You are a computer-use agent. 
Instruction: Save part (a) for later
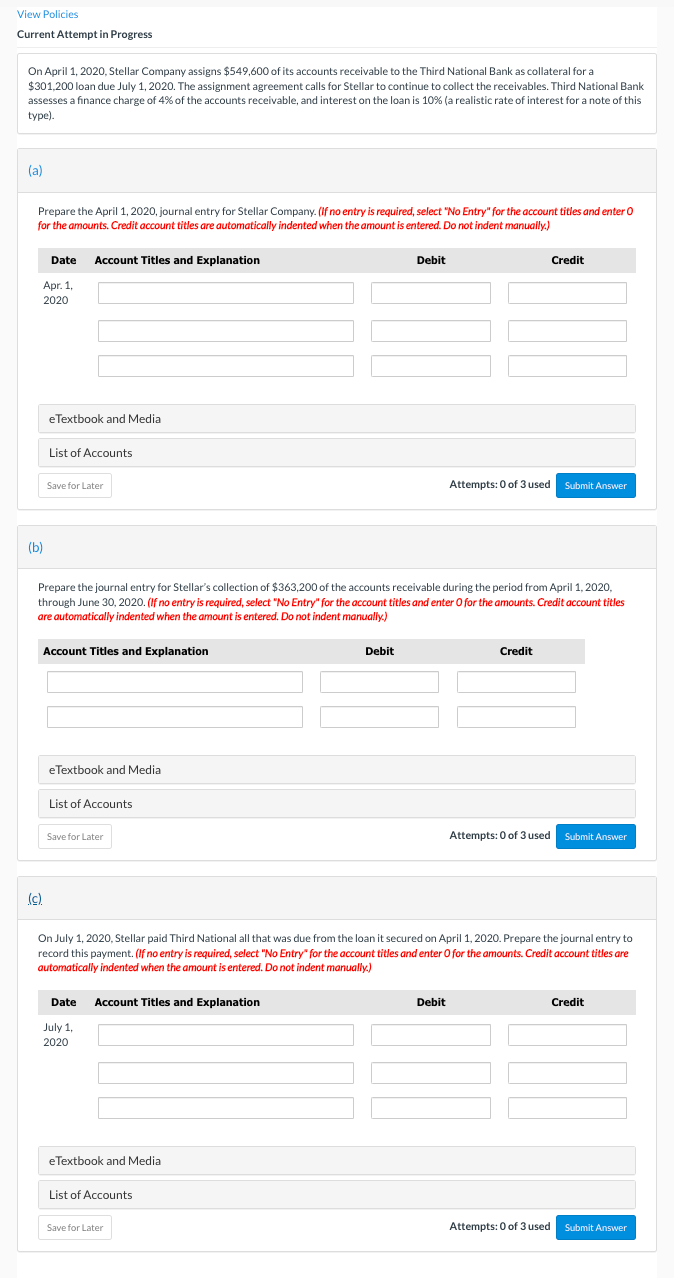pyautogui.click(x=74, y=484)
